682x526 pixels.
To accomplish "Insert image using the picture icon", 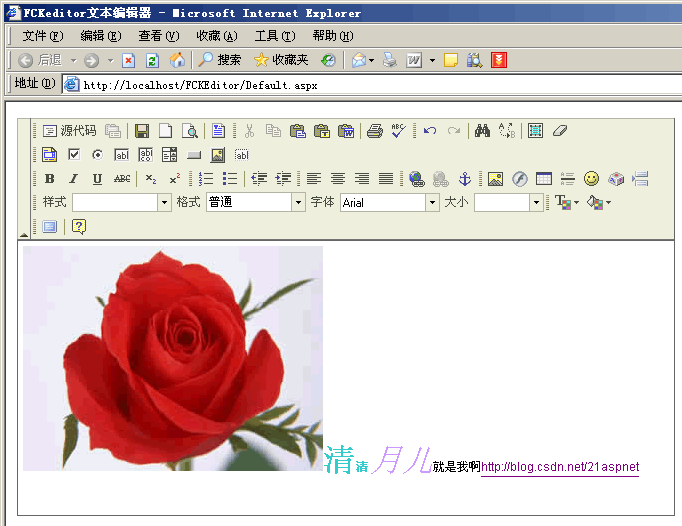I will click(x=495, y=179).
